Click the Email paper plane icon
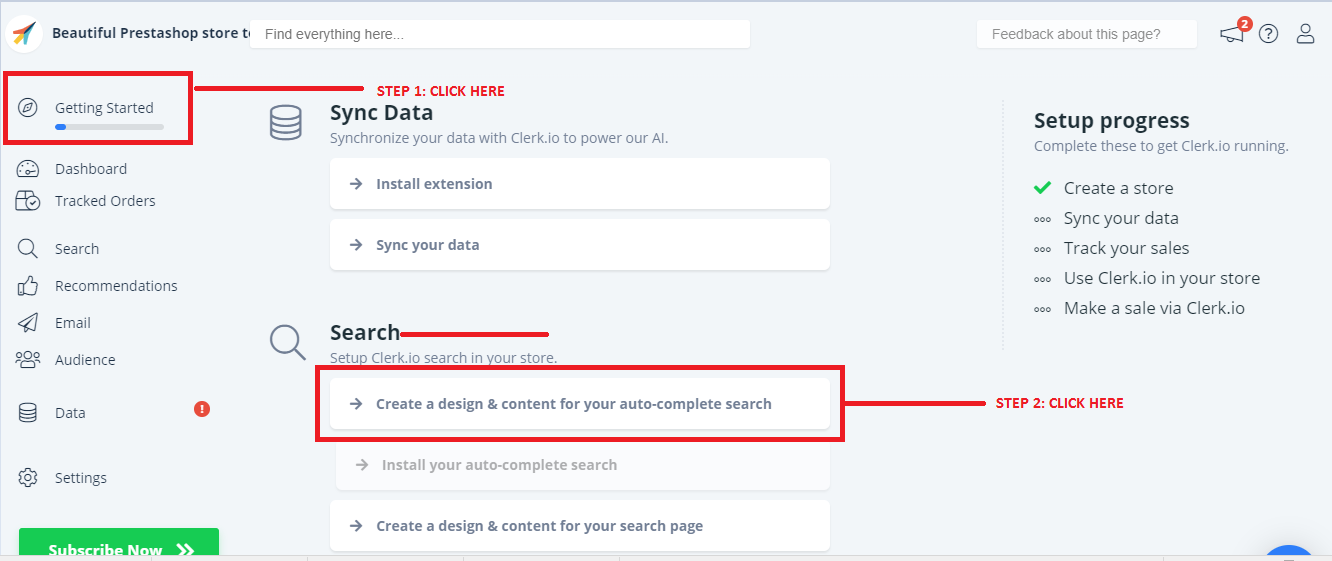The height and width of the screenshot is (561, 1332). [28, 323]
